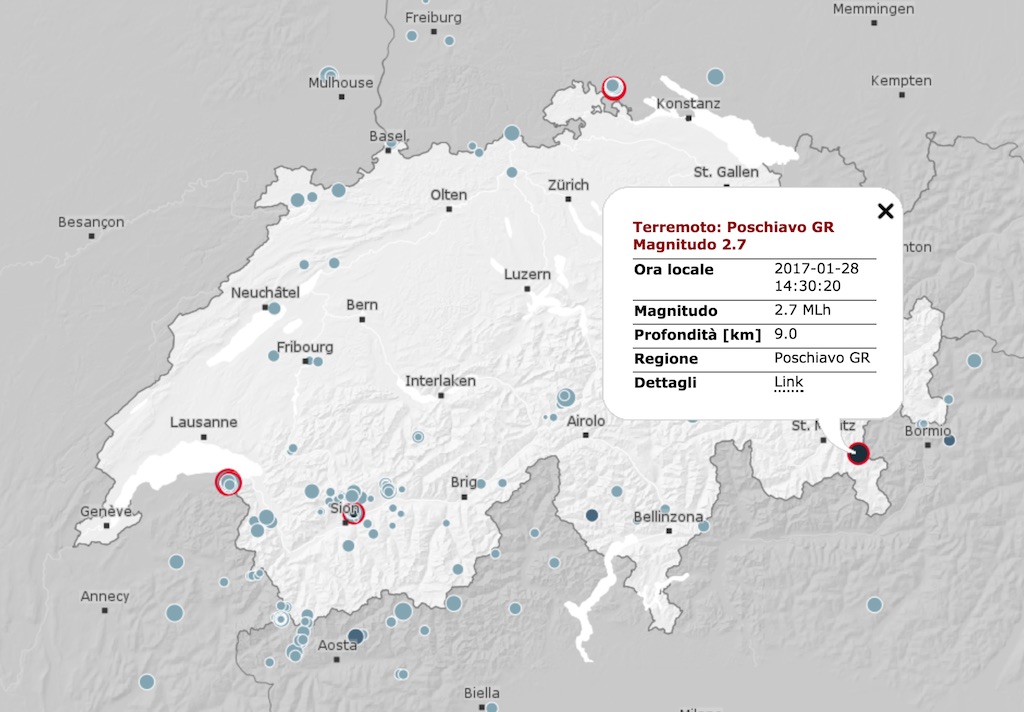The image size is (1024, 712).
Task: Select the marker at Basel
Action: pyautogui.click(x=392, y=144)
